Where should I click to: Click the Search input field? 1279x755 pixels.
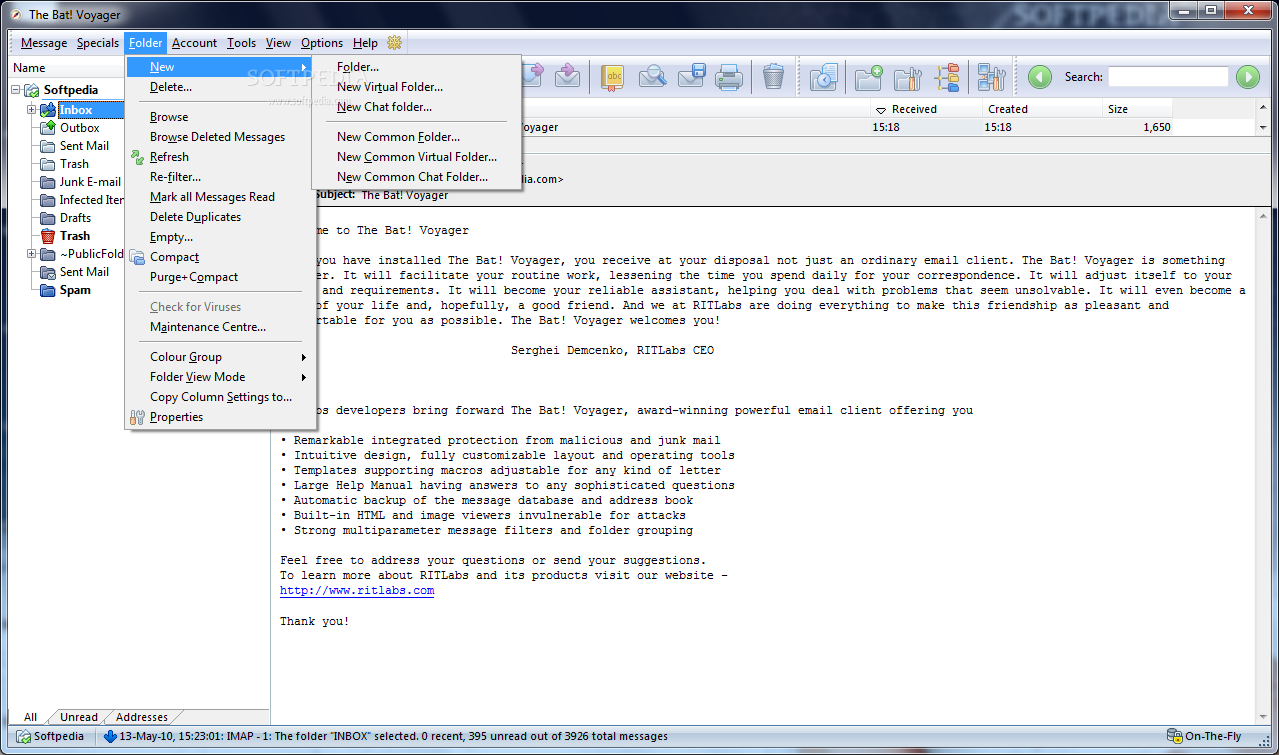coord(1168,77)
